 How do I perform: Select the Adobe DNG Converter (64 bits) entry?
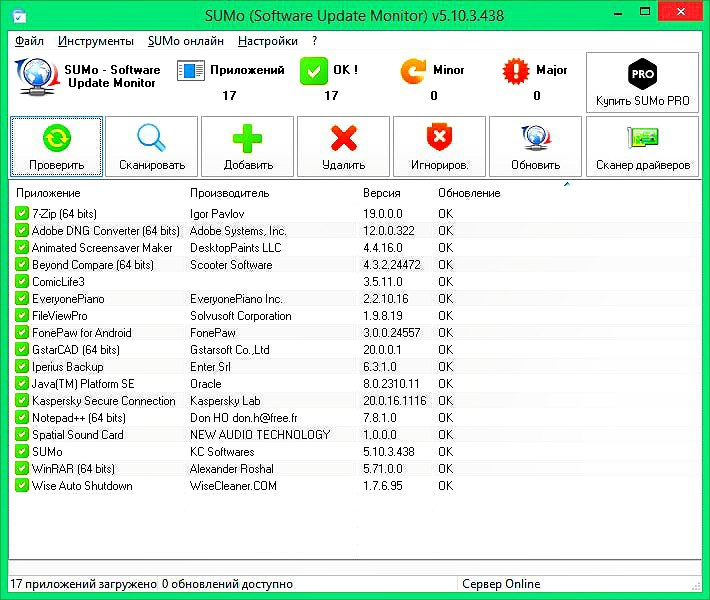[x=106, y=230]
